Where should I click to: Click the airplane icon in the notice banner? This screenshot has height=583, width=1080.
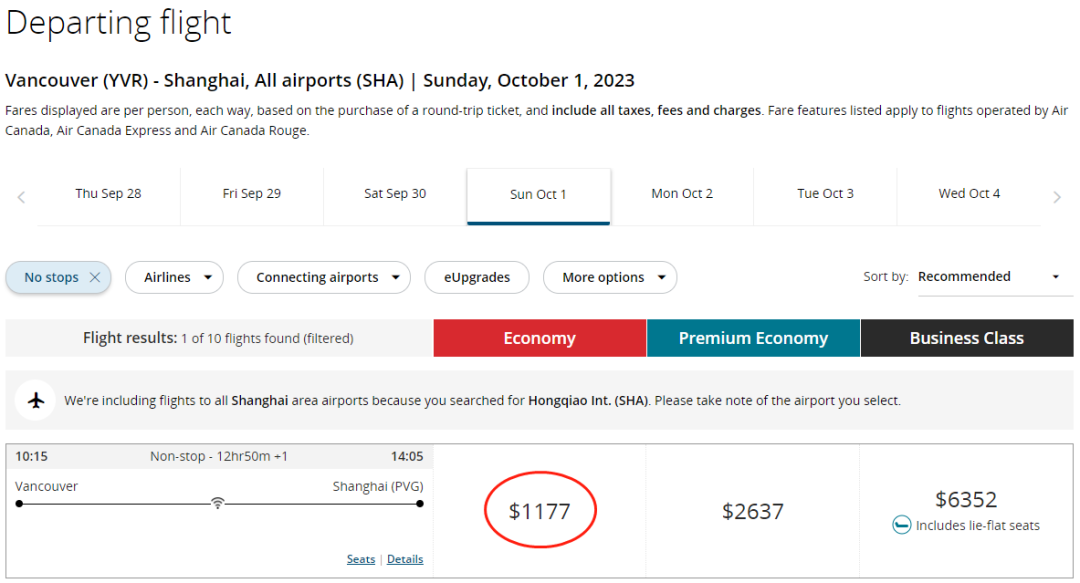click(x=36, y=400)
